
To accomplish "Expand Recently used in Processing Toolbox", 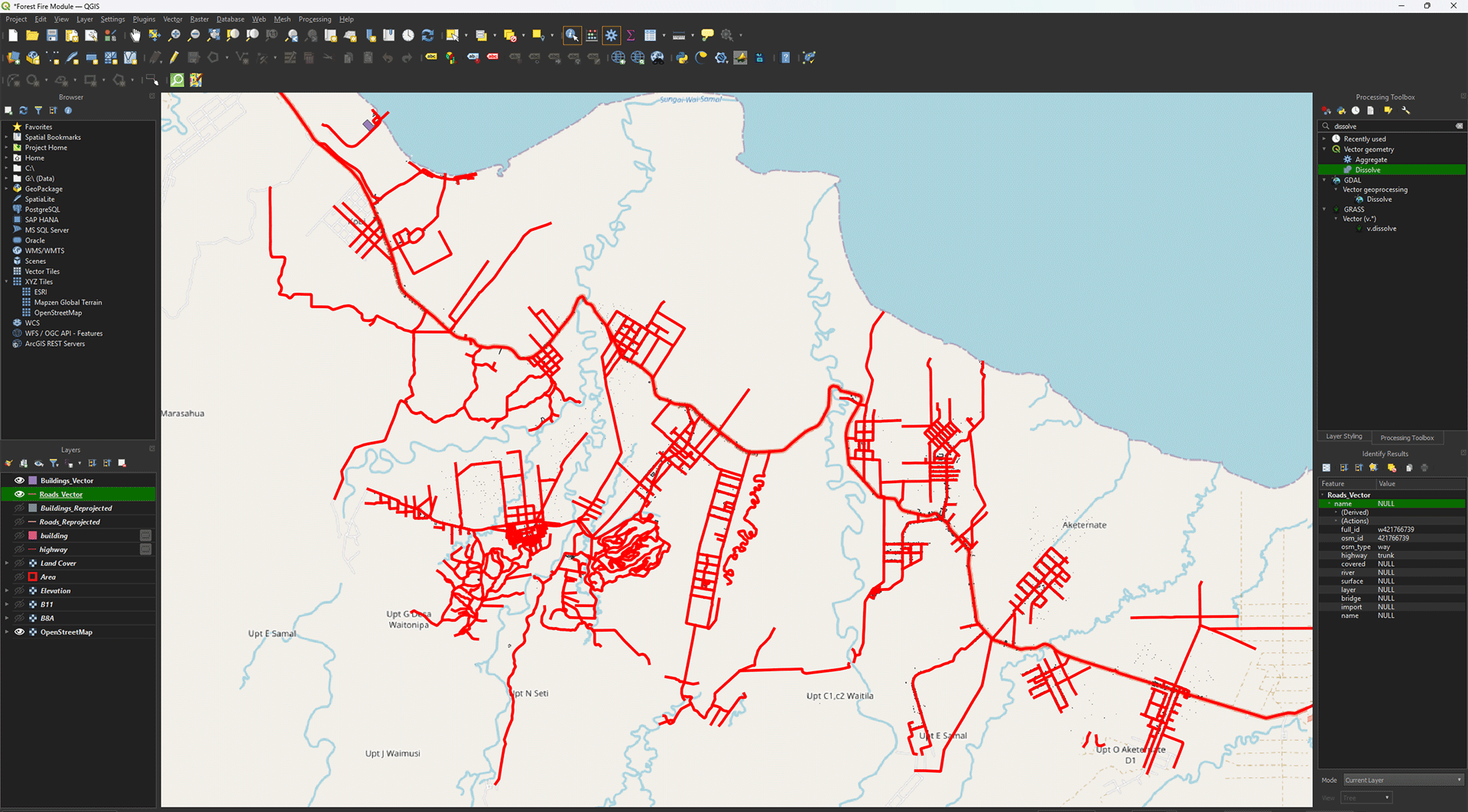I will click(x=1324, y=139).
